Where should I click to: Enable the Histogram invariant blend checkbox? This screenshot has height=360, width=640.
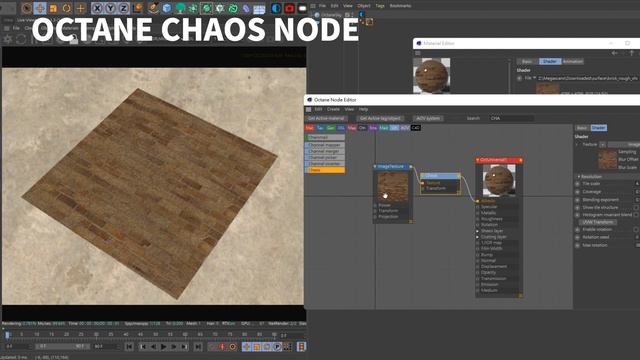[x=637, y=215]
